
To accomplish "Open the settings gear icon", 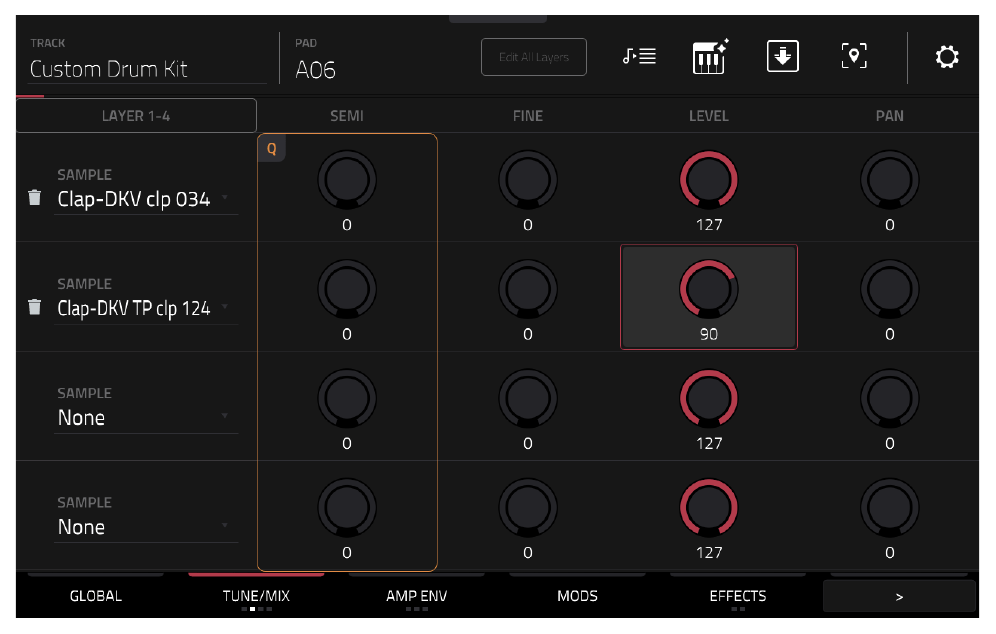I will [946, 57].
